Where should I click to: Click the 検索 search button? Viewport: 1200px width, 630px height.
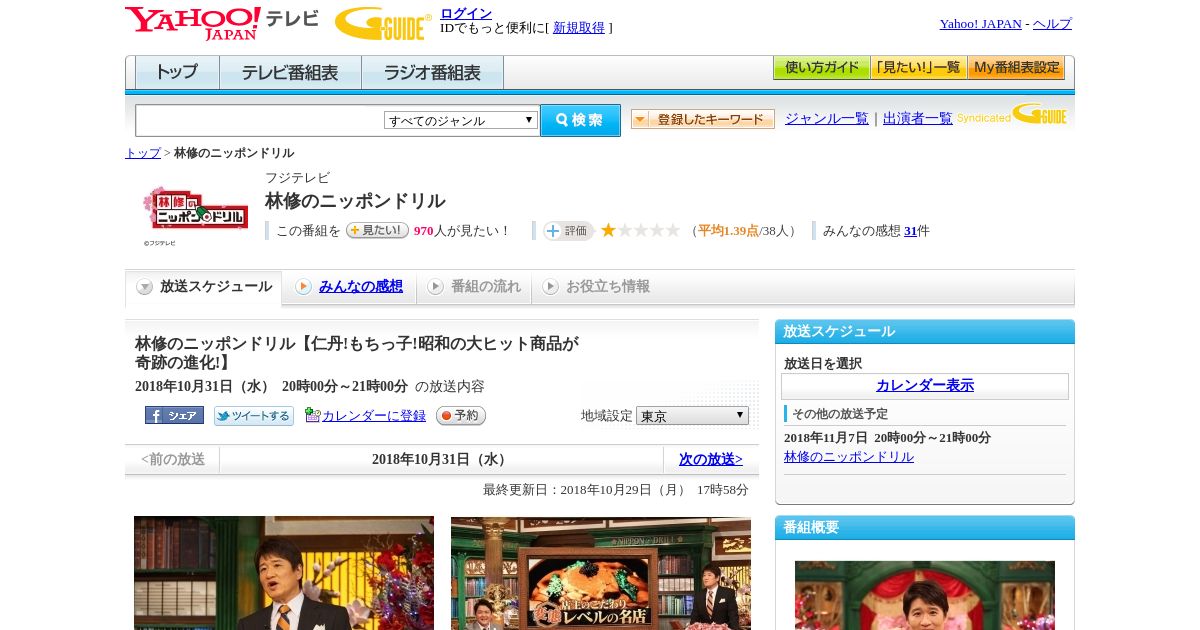580,120
